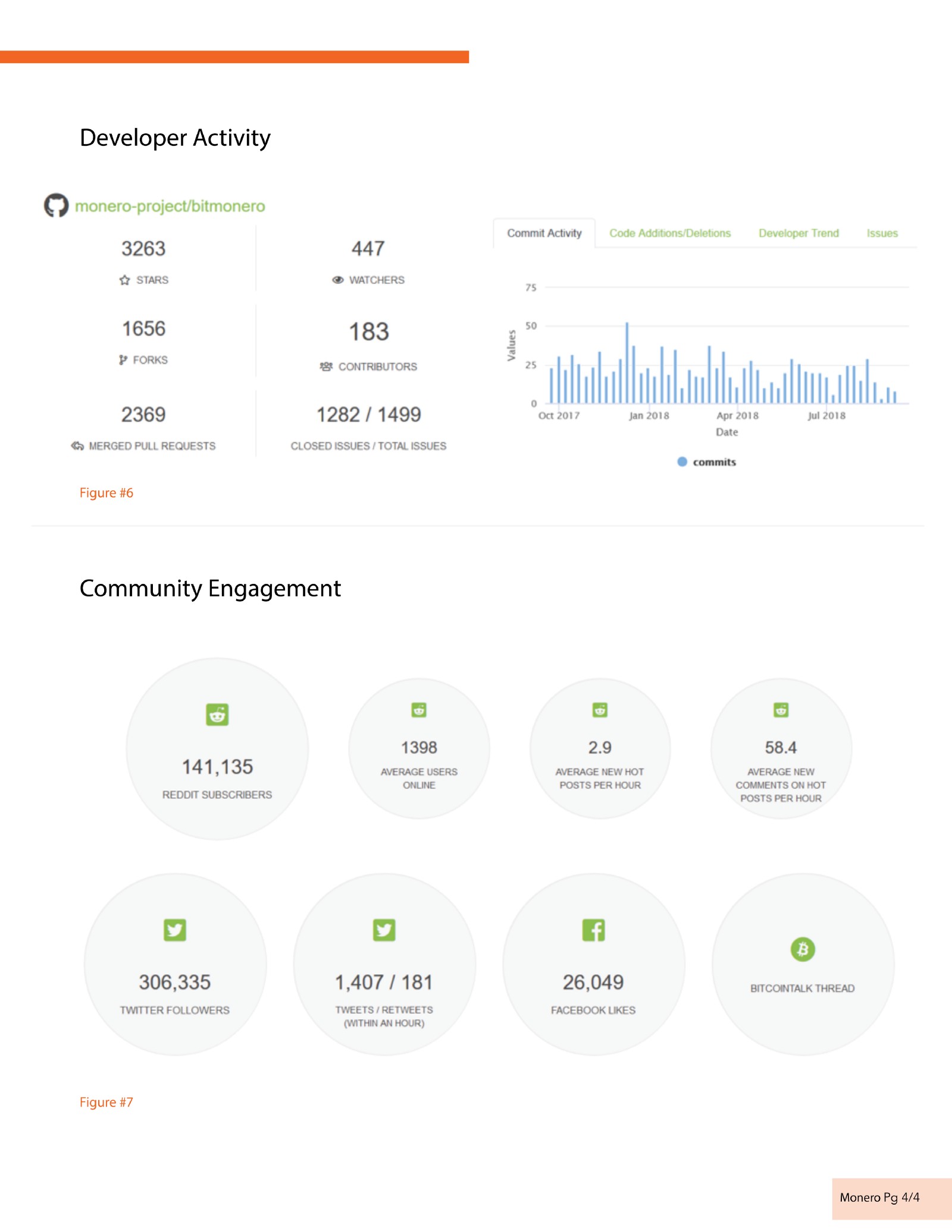This screenshot has height=1232, width=952.
Task: Click the 26,049 Facebook likes value
Action: pyautogui.click(x=593, y=982)
